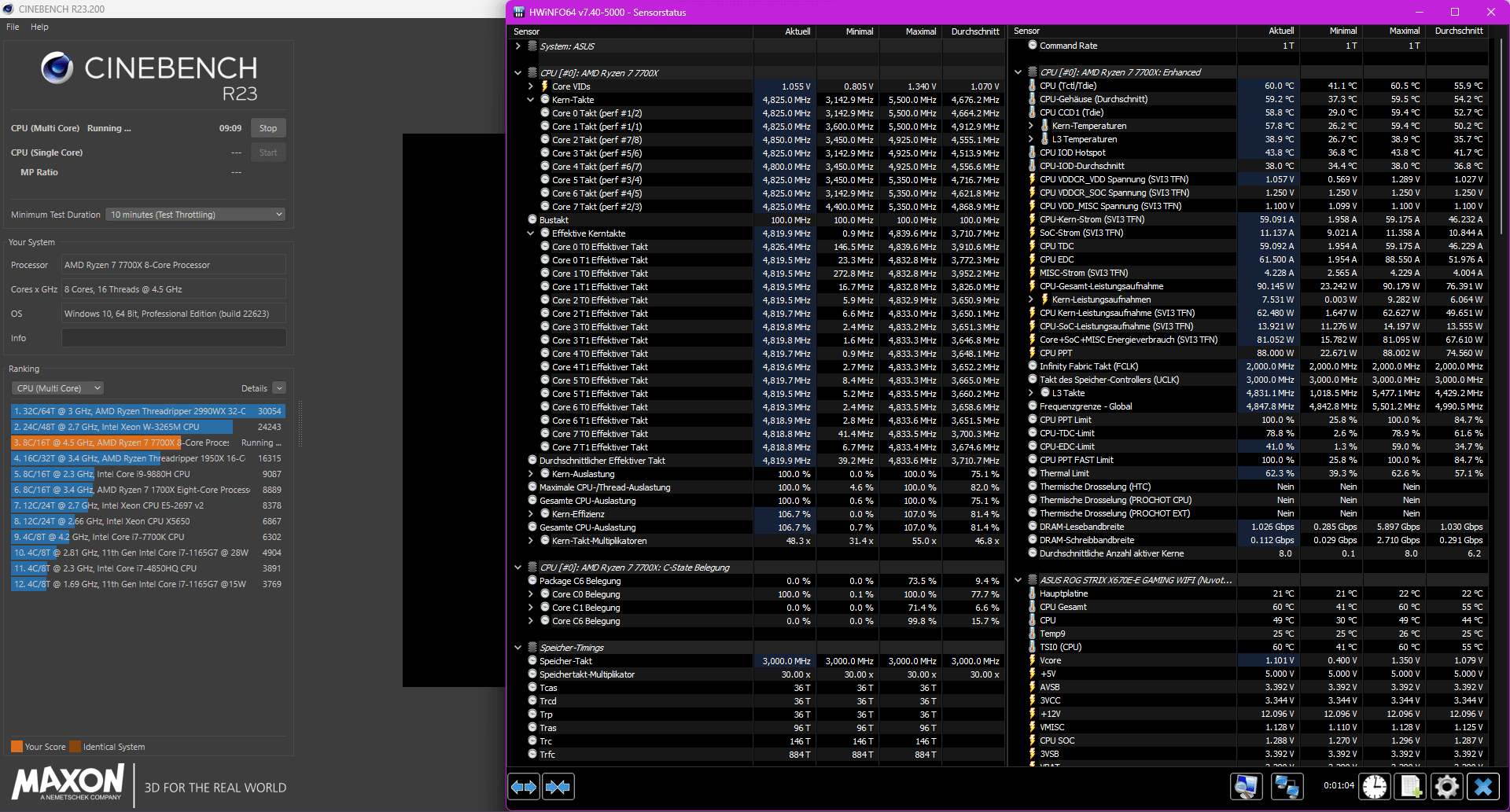Click the lightning icon beside CPU TDC
This screenshot has width=1510, height=812.
click(1032, 246)
